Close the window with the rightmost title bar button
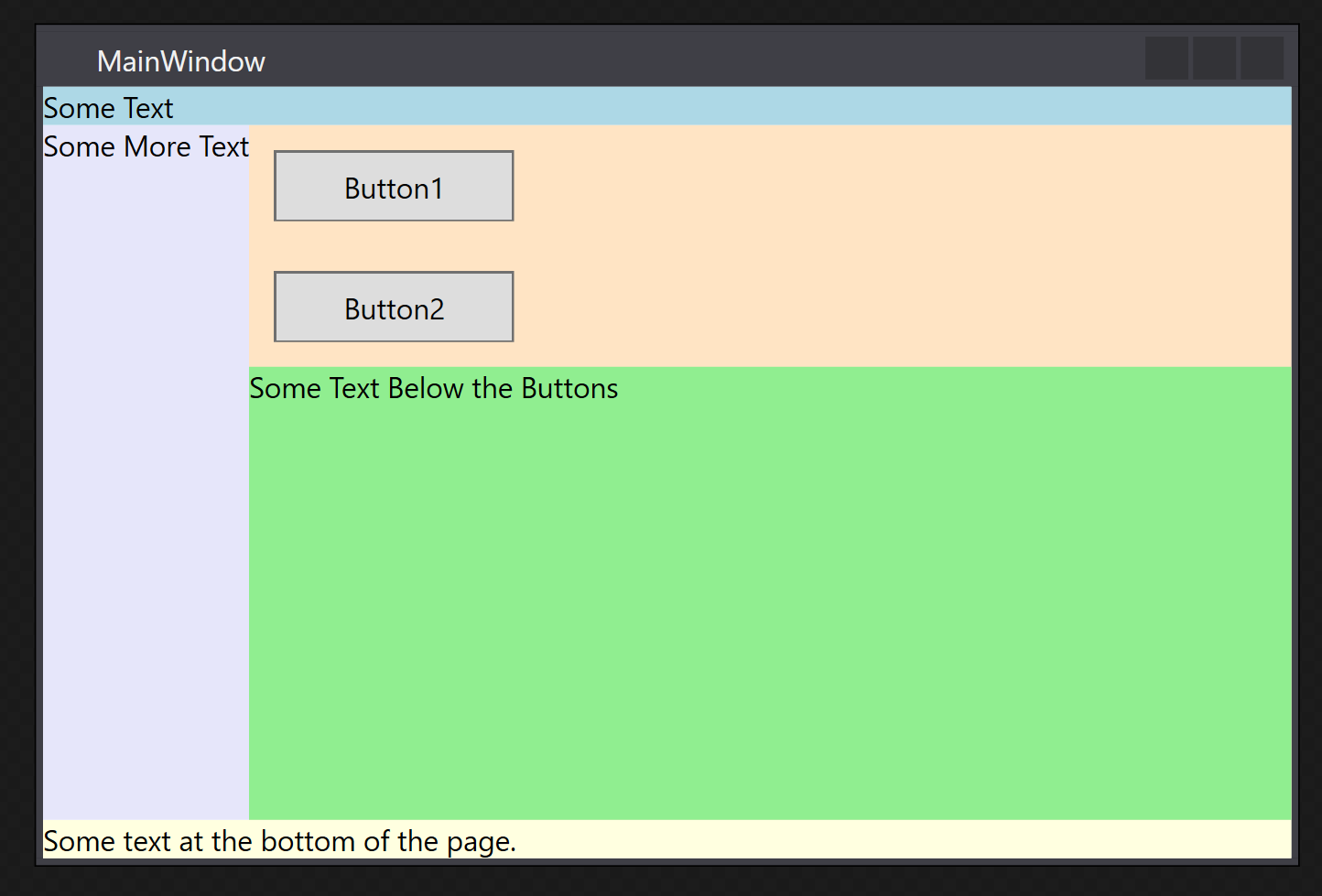Screen dimensions: 1322x896 1262,58
